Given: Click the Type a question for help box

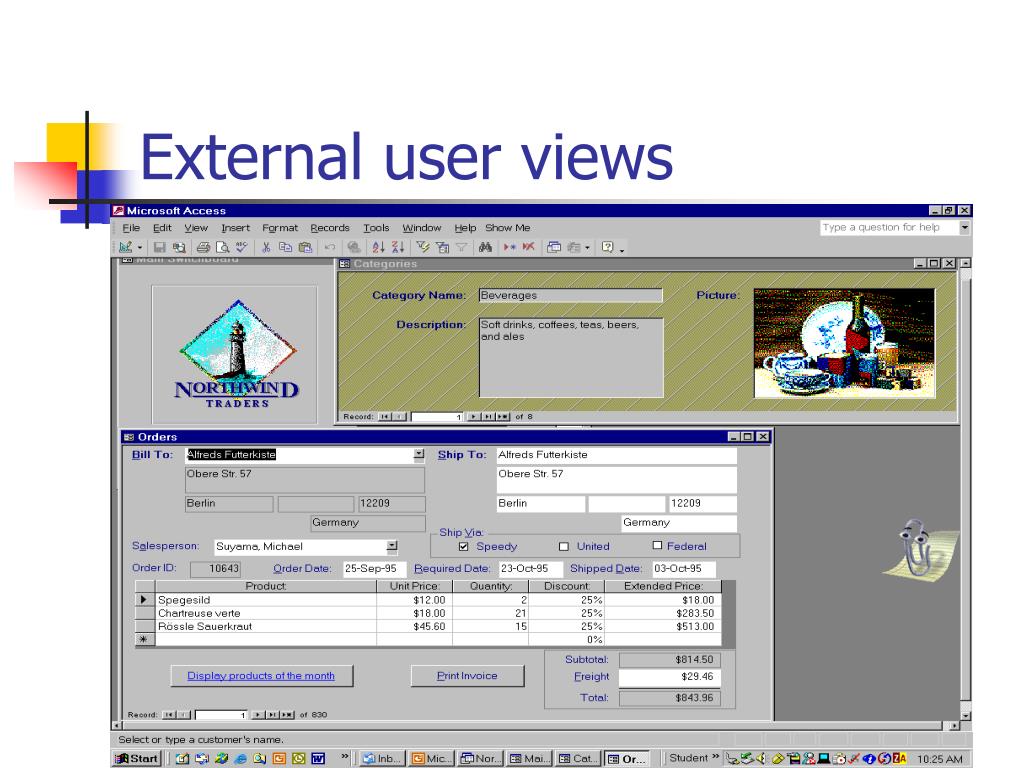Looking at the screenshot, I should click(889, 227).
